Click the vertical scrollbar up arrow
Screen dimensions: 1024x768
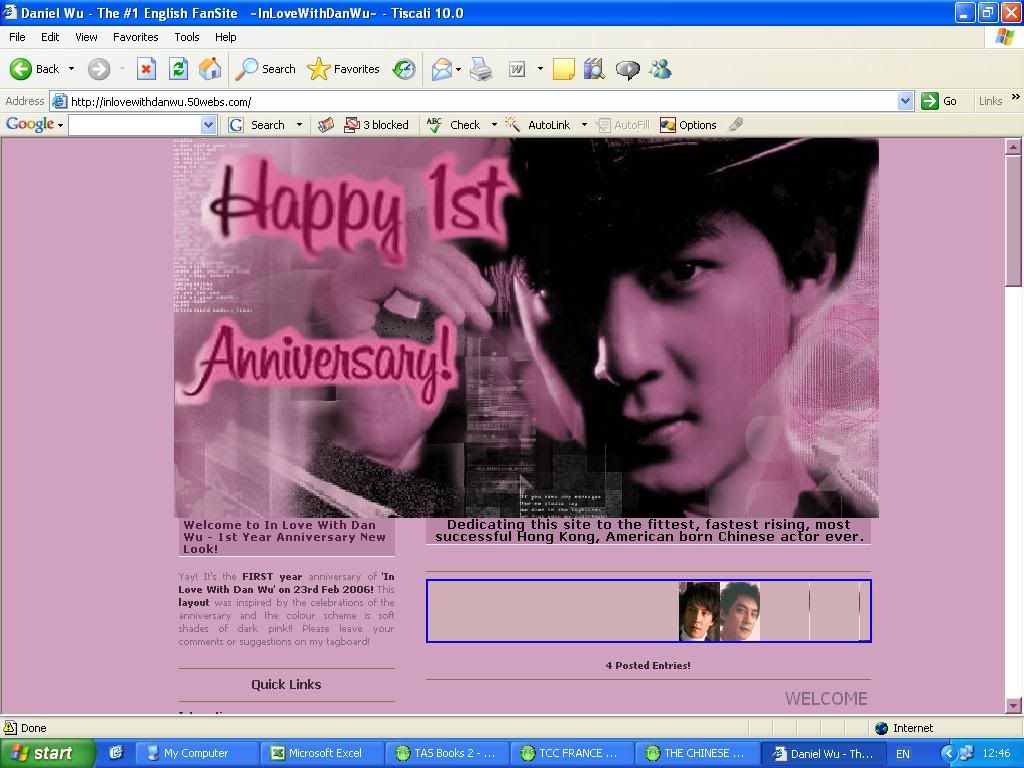tap(1013, 147)
